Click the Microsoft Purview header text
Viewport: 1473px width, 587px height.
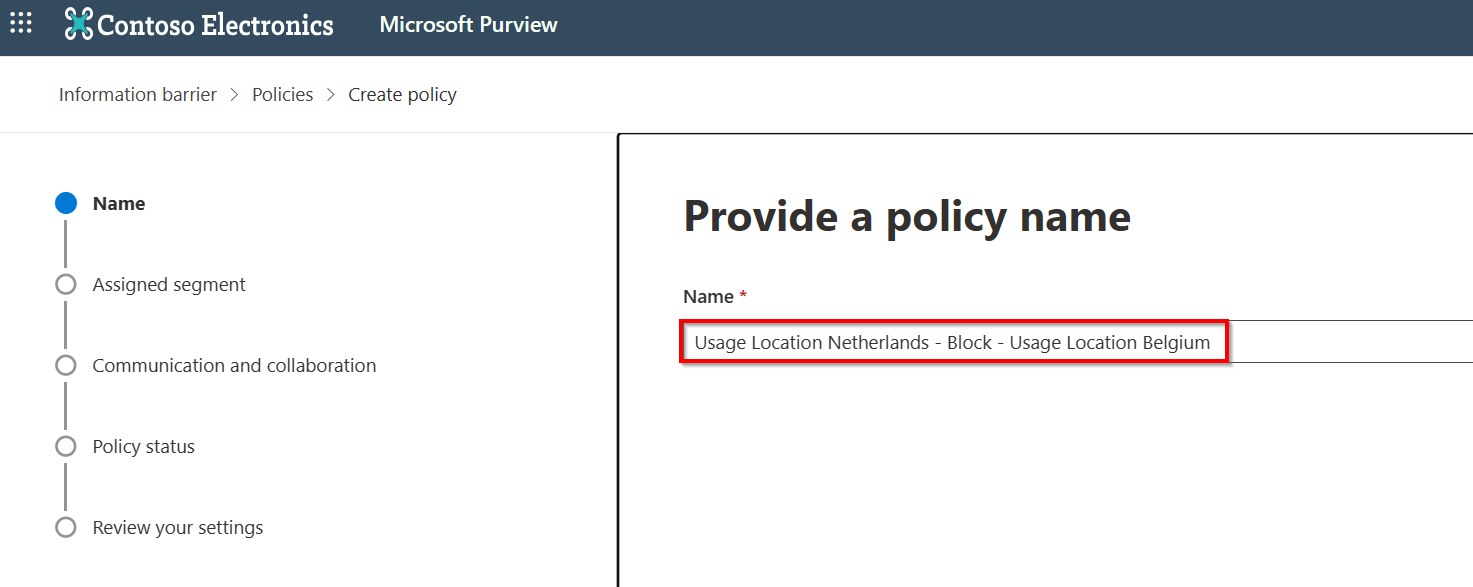[468, 24]
